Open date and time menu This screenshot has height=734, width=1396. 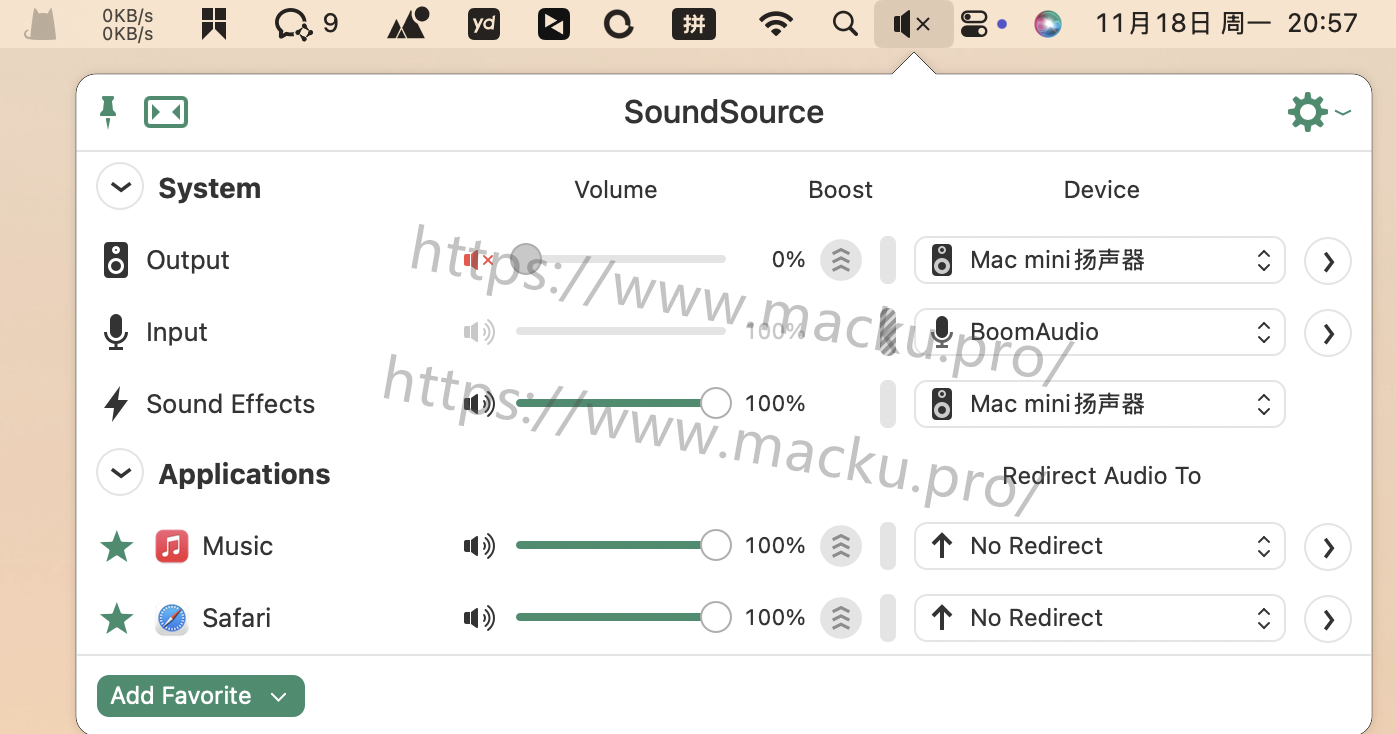coord(1227,24)
